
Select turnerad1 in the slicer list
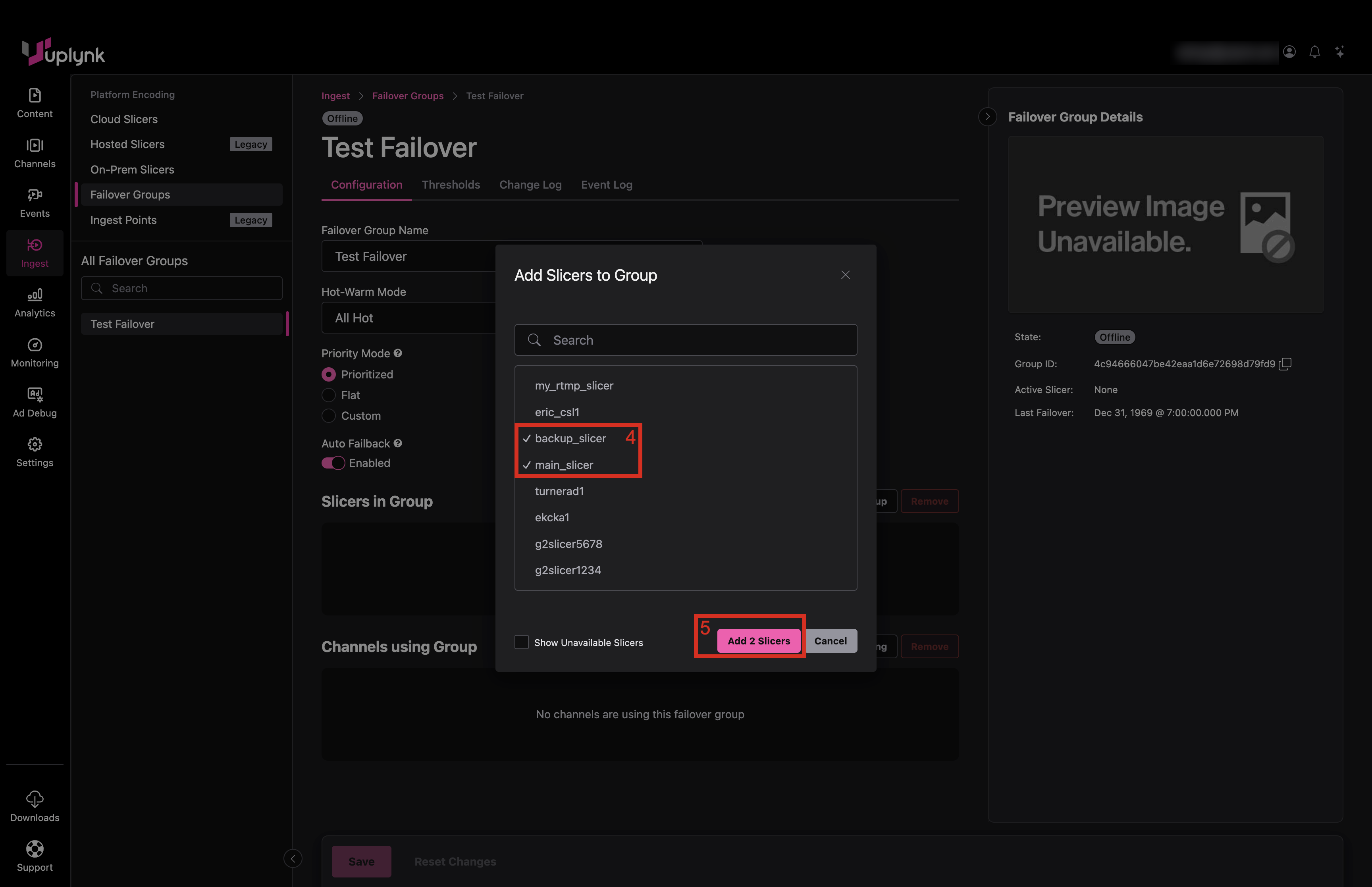pos(559,491)
